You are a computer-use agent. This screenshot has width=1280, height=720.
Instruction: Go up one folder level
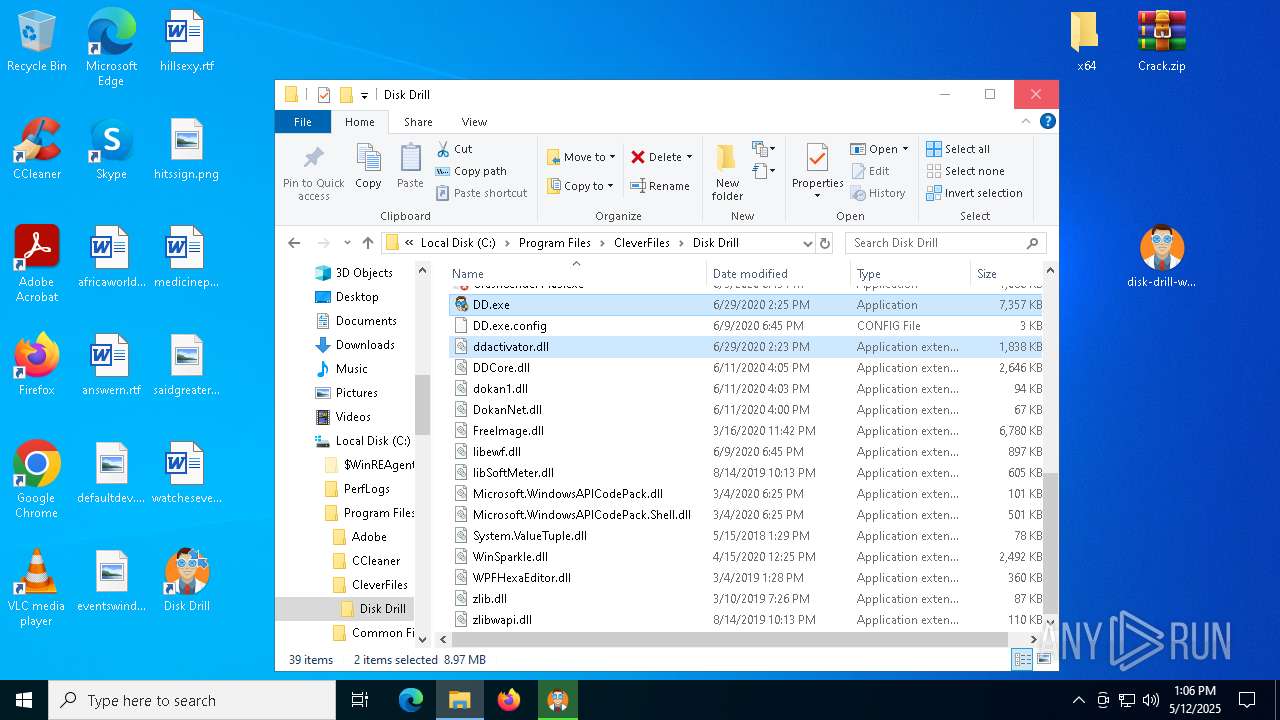tap(368, 243)
